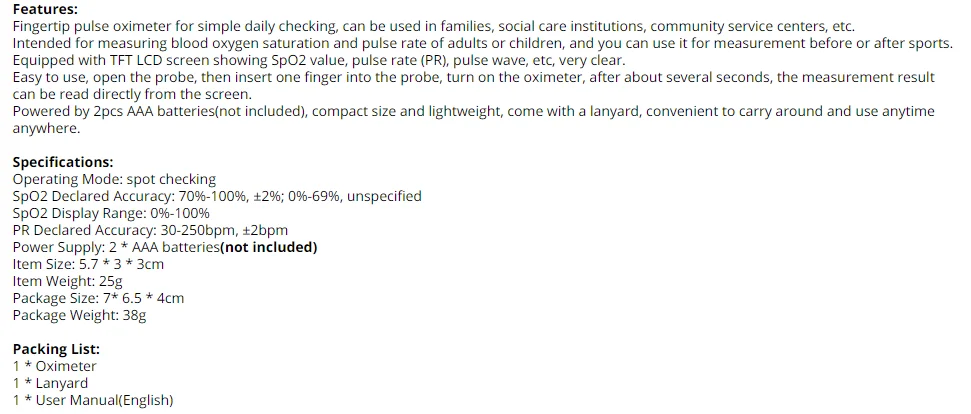Click the bold 'not included' text
The height and width of the screenshot is (414, 971).
(x=270, y=247)
